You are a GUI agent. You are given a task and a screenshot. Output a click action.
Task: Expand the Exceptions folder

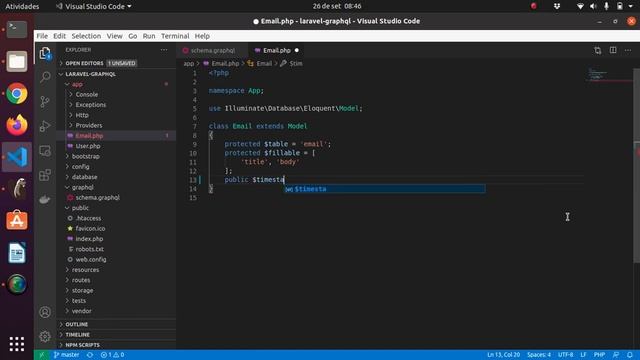(x=90, y=105)
